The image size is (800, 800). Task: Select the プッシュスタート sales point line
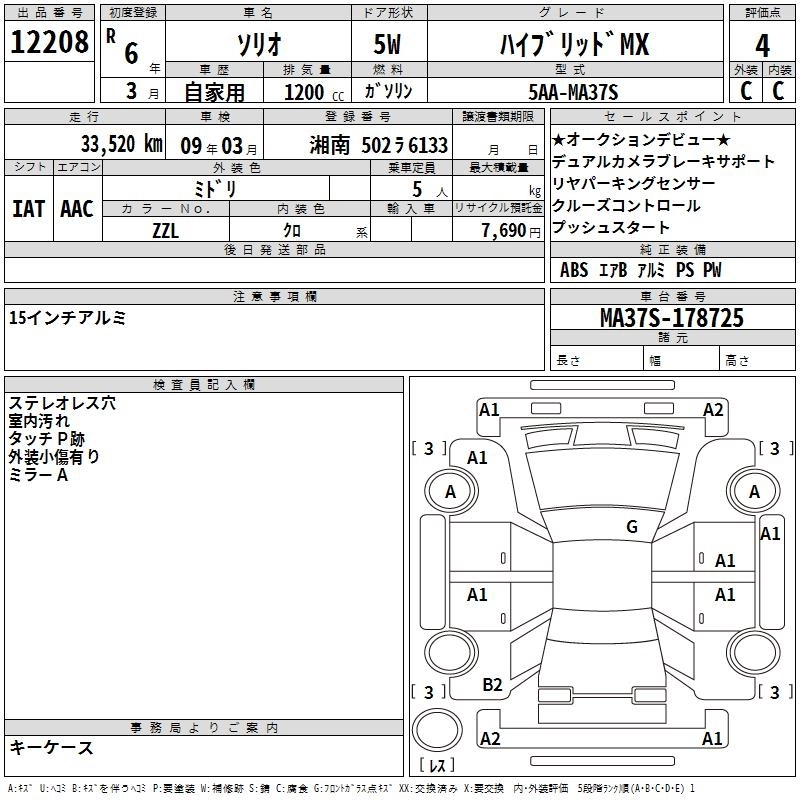pyautogui.click(x=611, y=227)
